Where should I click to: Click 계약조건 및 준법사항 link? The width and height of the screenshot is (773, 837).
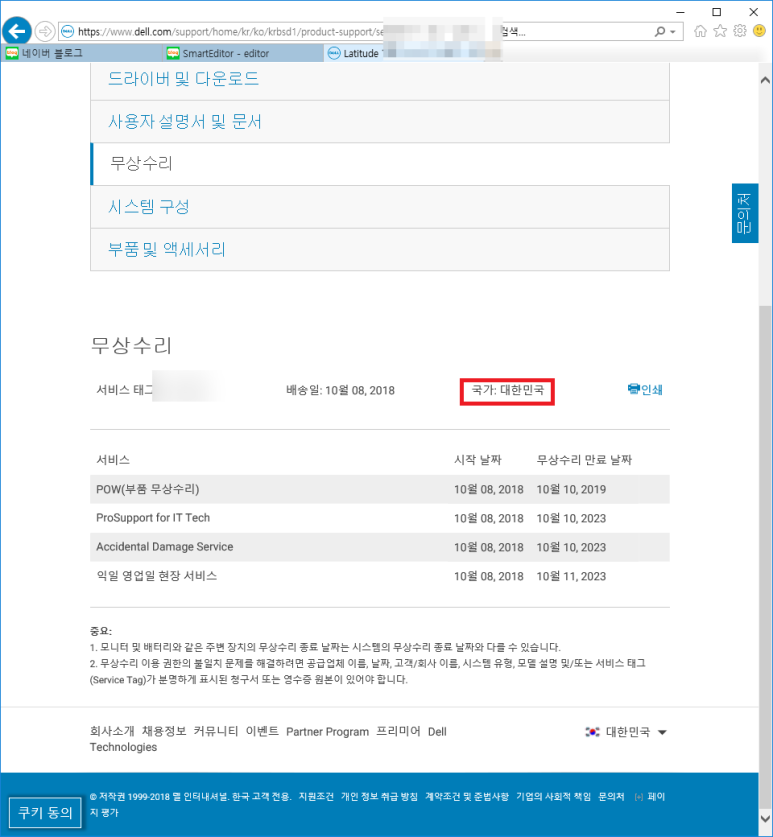tap(467, 796)
